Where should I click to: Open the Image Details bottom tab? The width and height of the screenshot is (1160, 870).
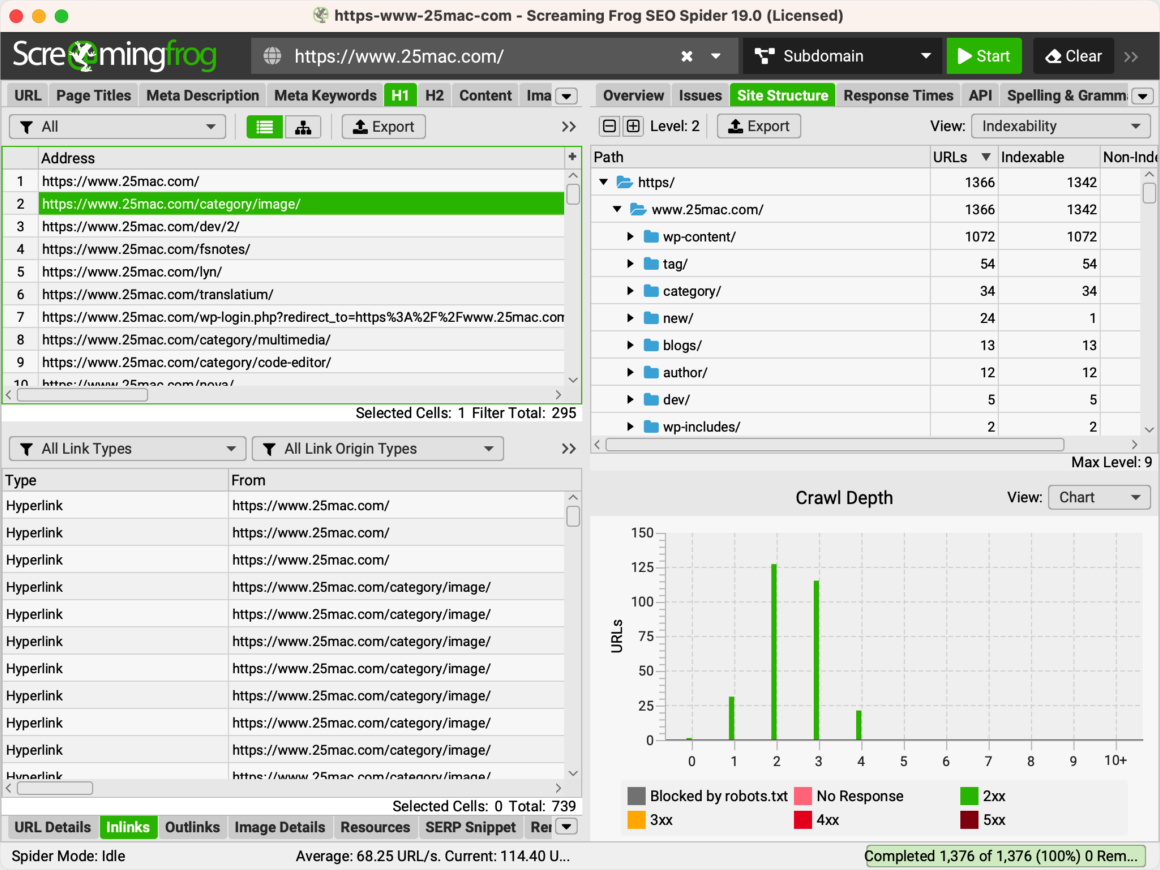[280, 827]
